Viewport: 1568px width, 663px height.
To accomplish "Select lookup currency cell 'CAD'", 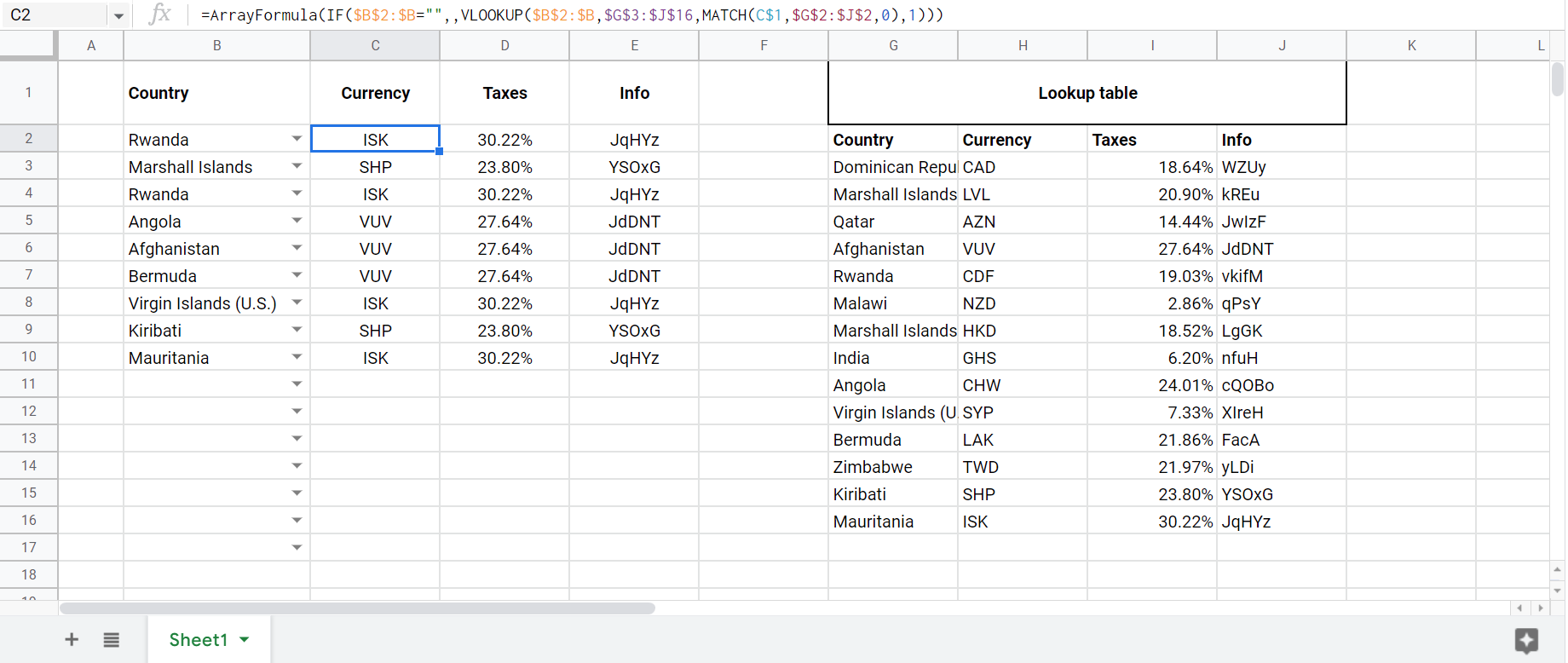I will coord(1023,166).
